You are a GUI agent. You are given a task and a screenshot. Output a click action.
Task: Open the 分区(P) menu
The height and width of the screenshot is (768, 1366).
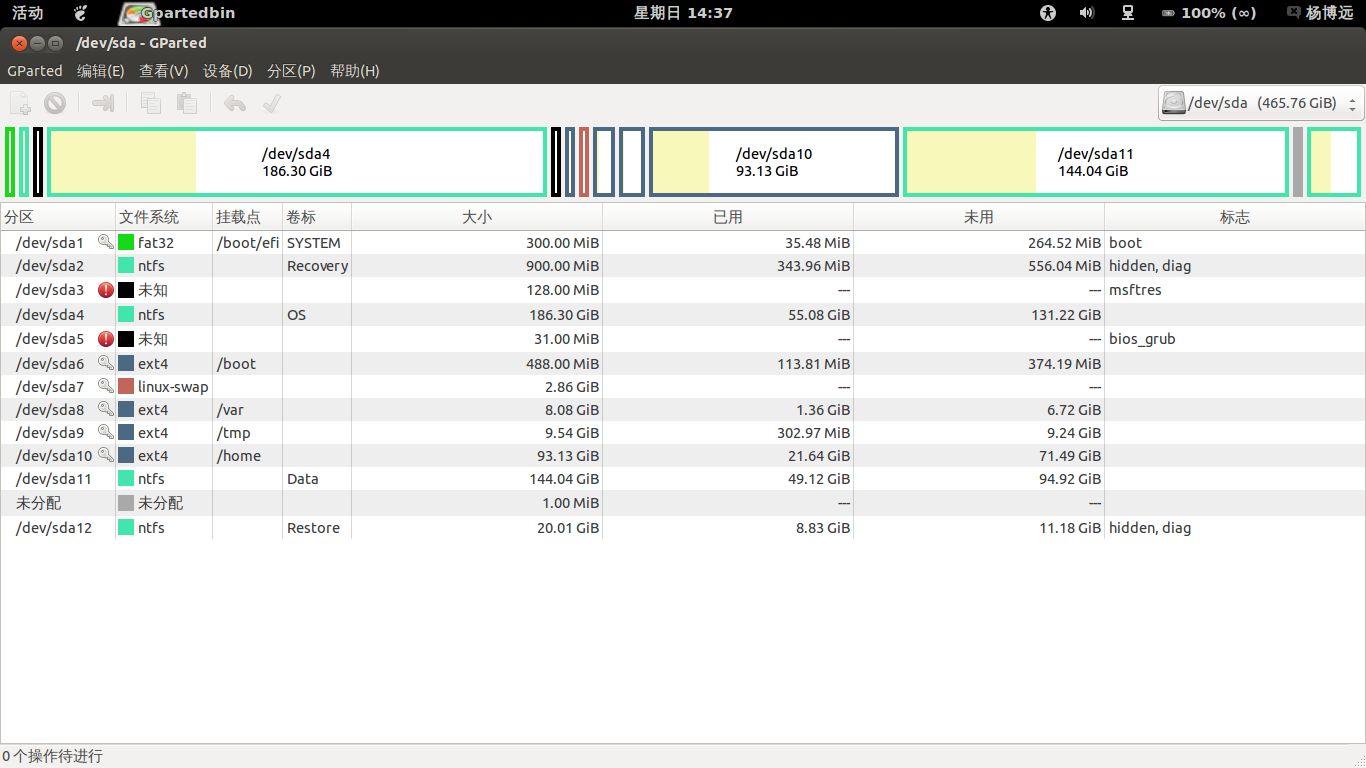[292, 71]
